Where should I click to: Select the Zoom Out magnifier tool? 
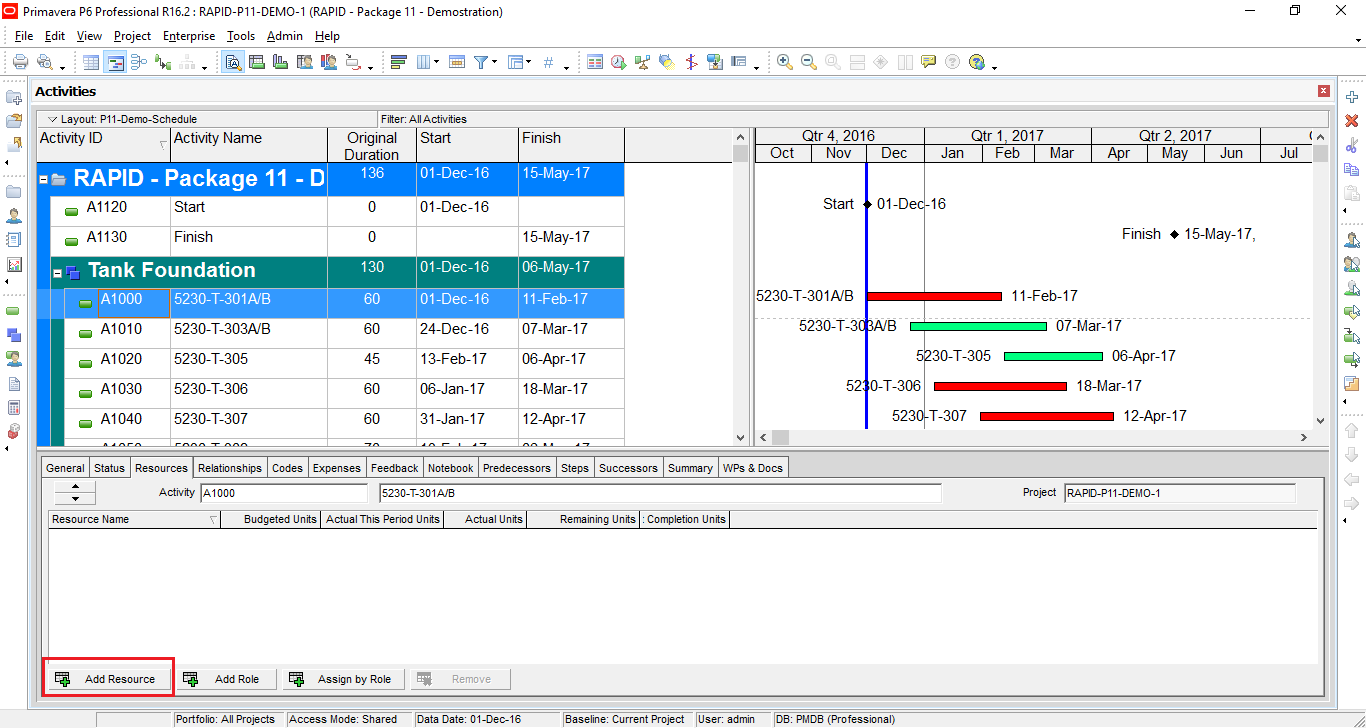tap(807, 62)
